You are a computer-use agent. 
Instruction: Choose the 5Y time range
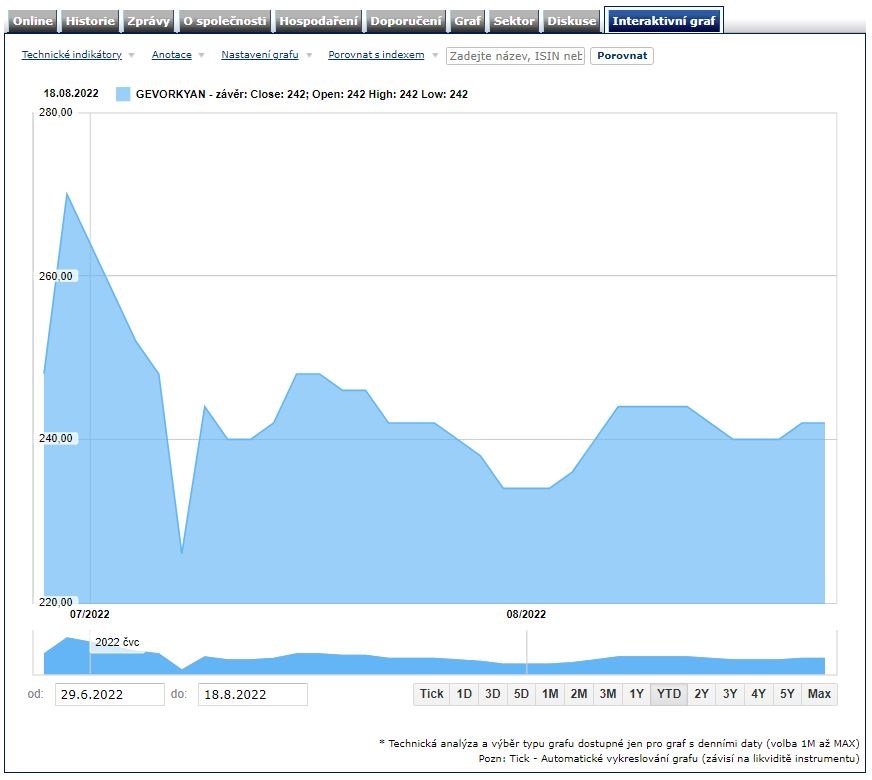[x=787, y=694]
